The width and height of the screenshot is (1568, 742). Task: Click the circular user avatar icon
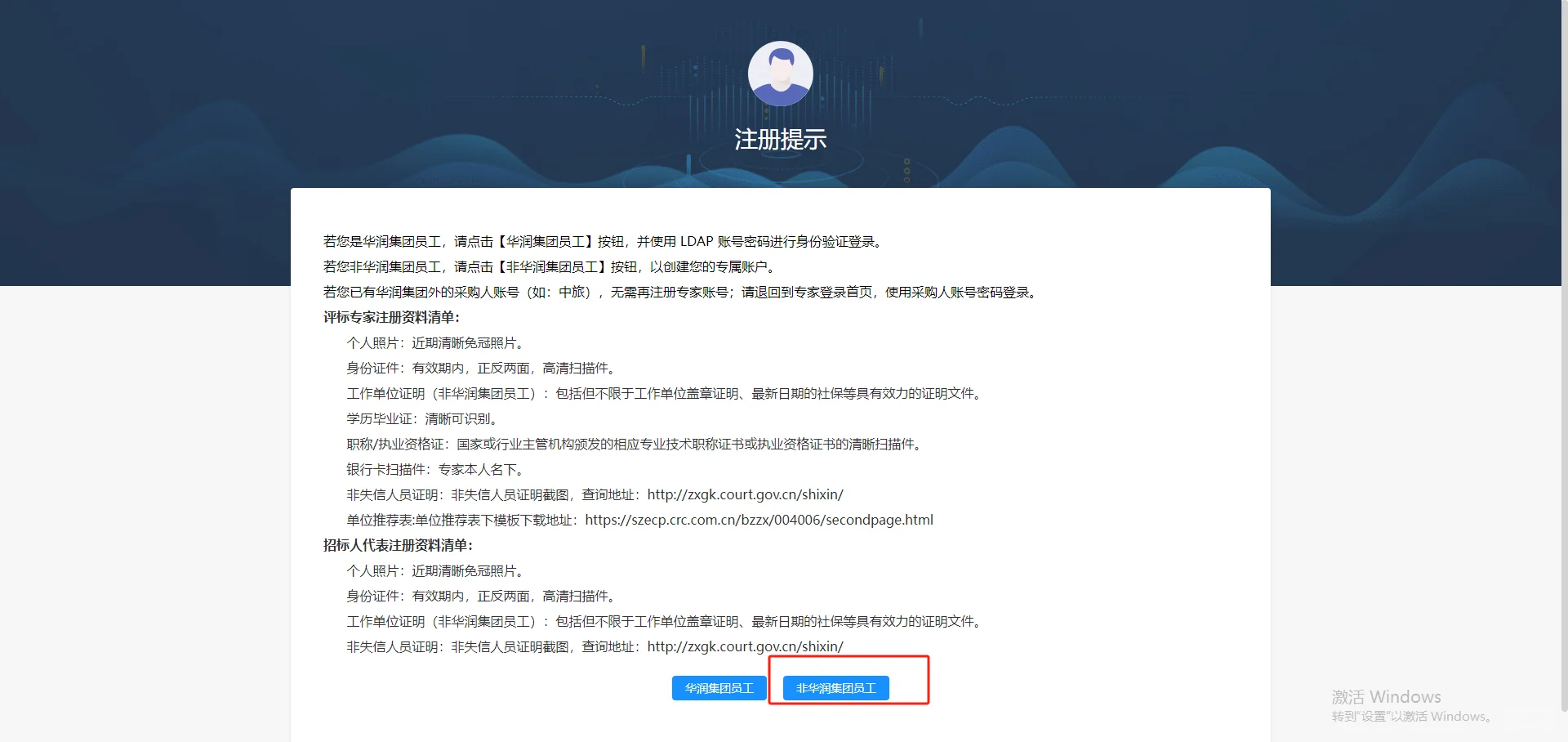coord(780,74)
